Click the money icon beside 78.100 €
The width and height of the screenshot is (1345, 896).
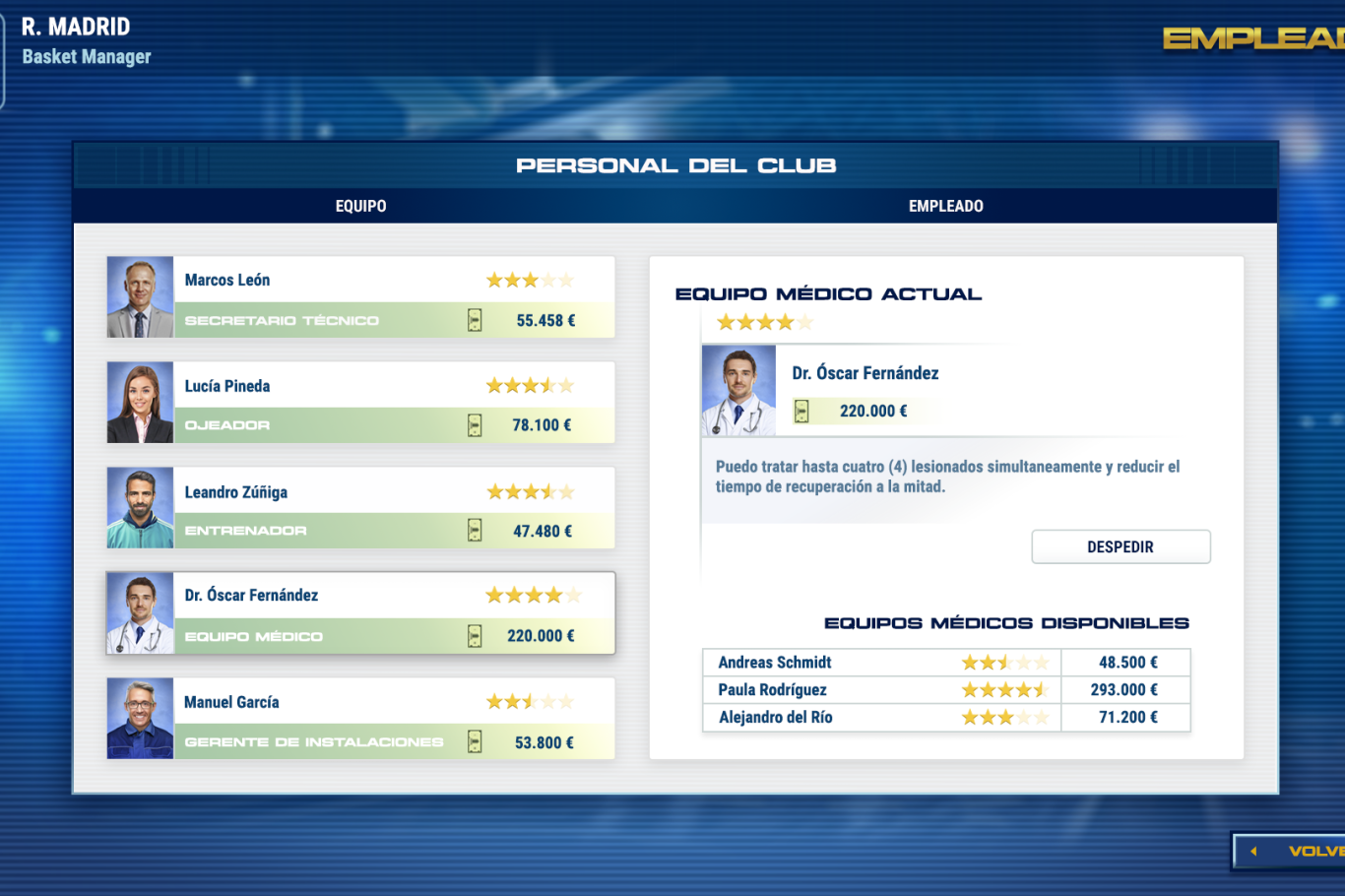[x=475, y=425]
